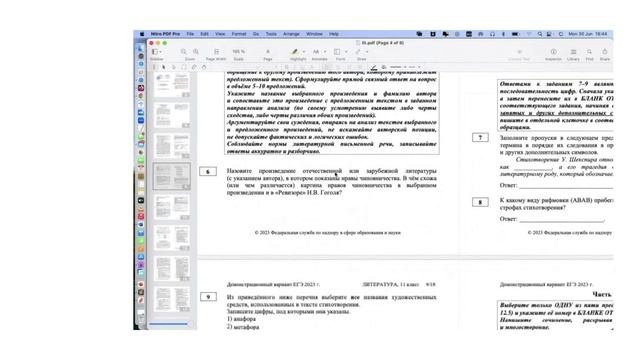This screenshot has height=360, width=640.
Task: Open the line style dropdown
Action: click(x=398, y=67)
